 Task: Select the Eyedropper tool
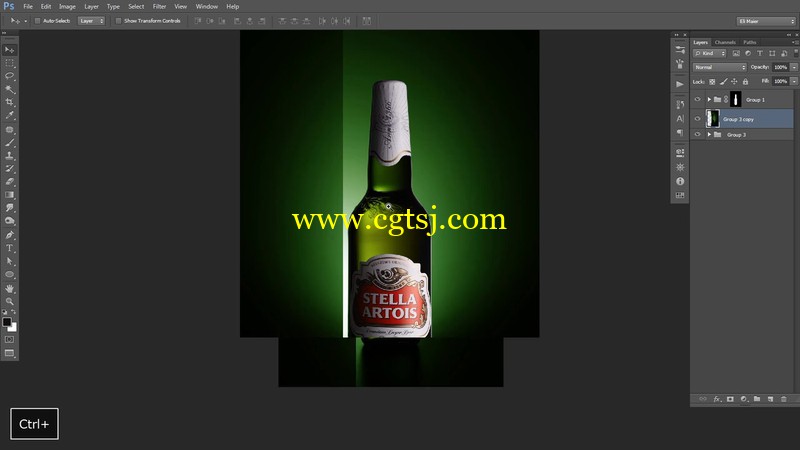click(9, 116)
